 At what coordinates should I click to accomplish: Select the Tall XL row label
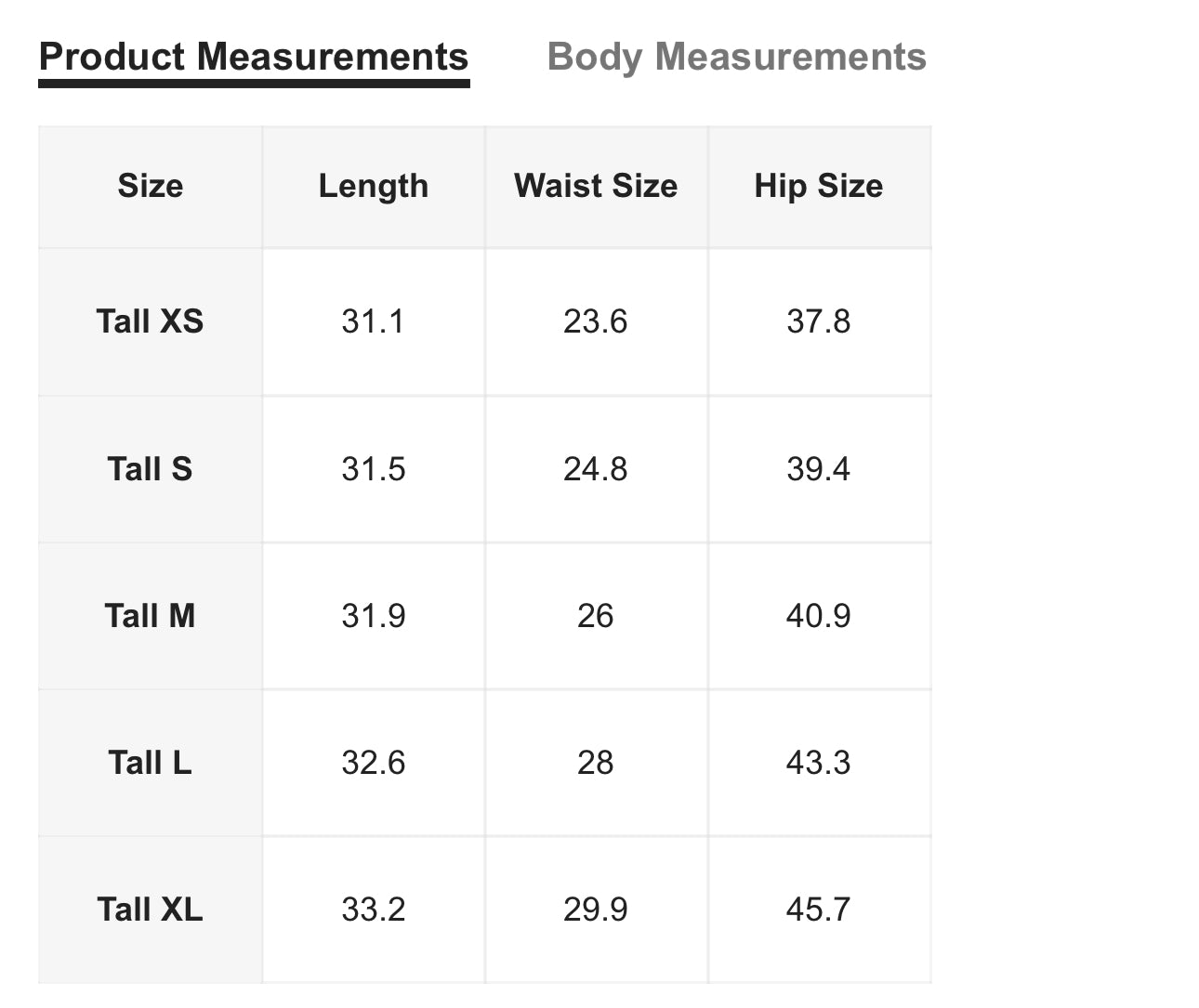click(x=151, y=910)
